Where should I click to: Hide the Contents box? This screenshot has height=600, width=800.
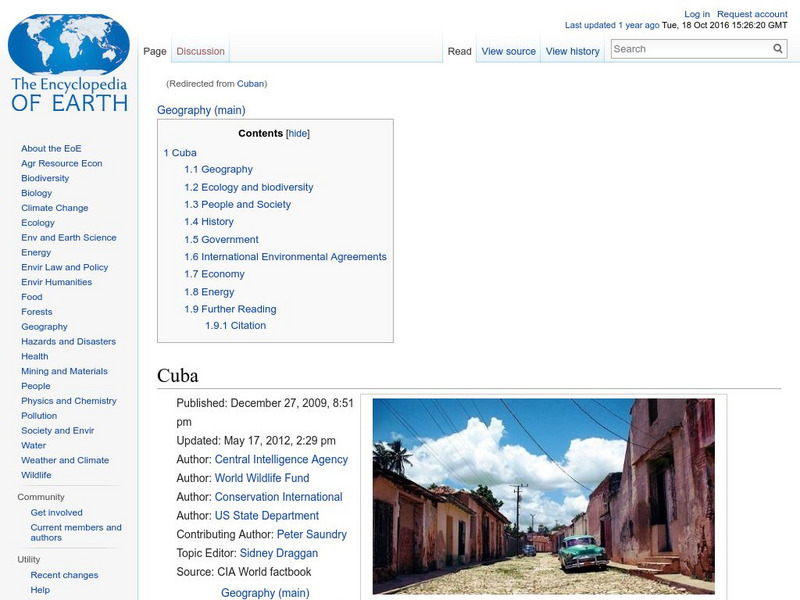(x=299, y=133)
